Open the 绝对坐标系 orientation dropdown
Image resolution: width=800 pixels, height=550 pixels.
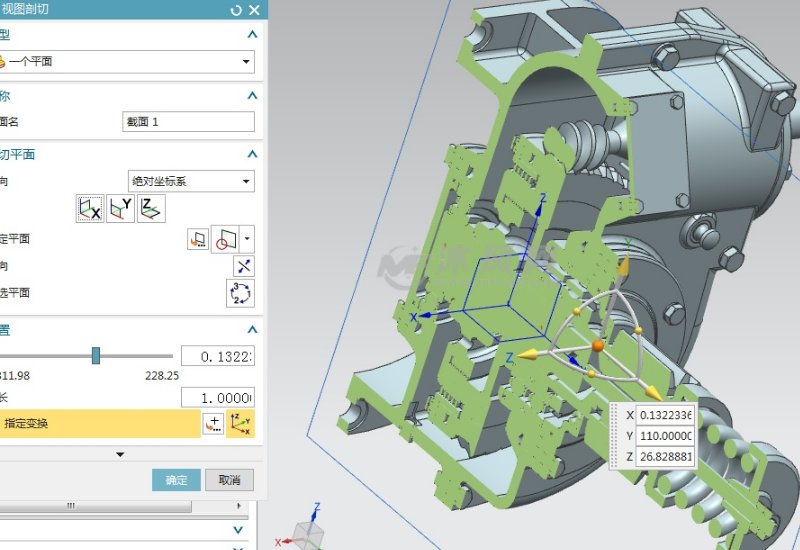pos(247,181)
